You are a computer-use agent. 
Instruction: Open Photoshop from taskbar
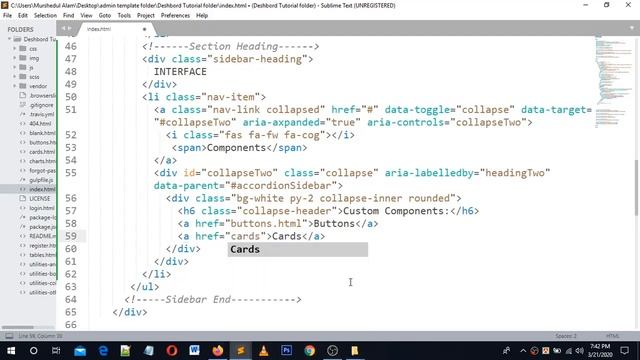tap(287, 351)
